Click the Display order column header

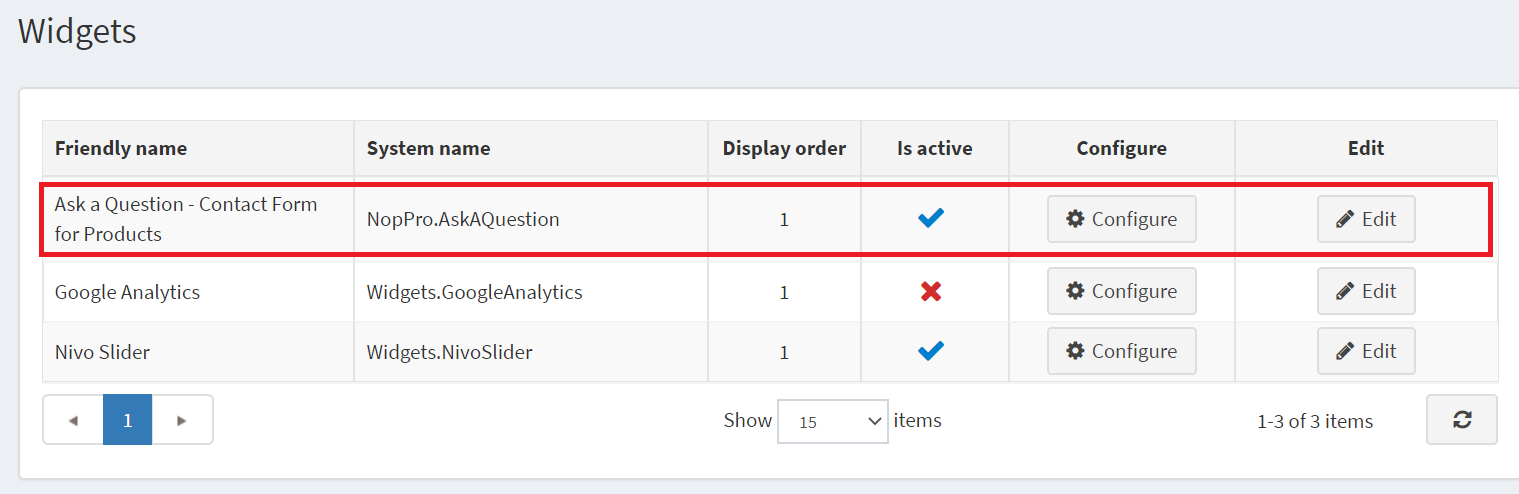(x=785, y=148)
